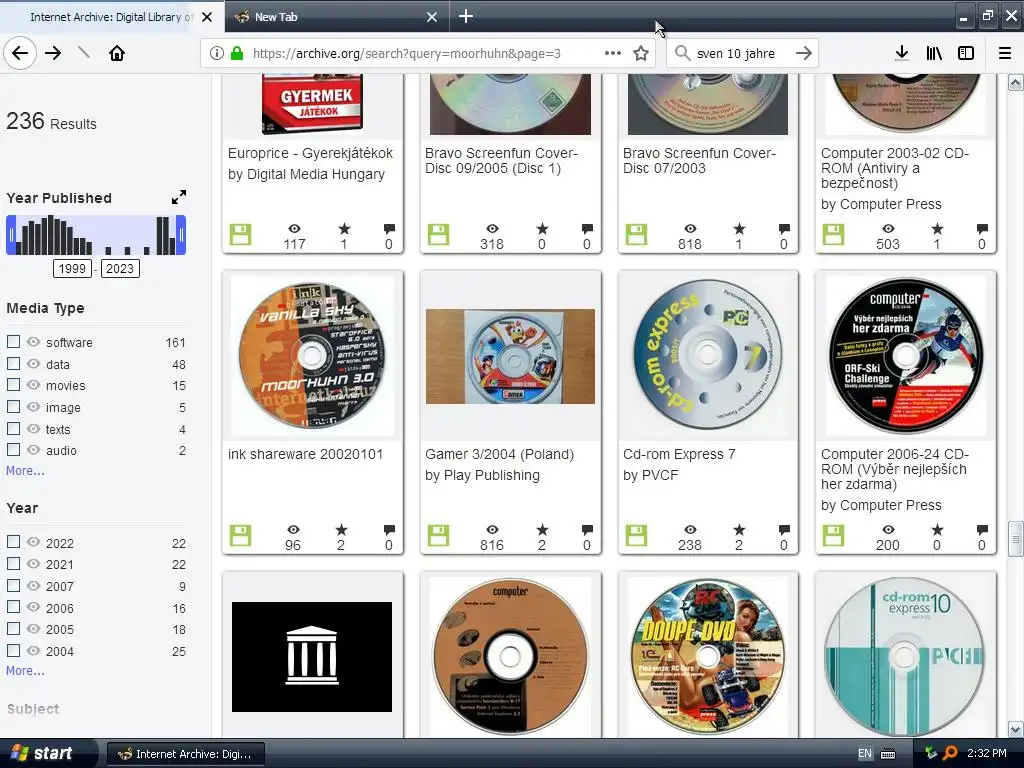The height and width of the screenshot is (768, 1024).
Task: Click the page scrollbar down arrow
Action: pyautogui.click(x=1016, y=729)
